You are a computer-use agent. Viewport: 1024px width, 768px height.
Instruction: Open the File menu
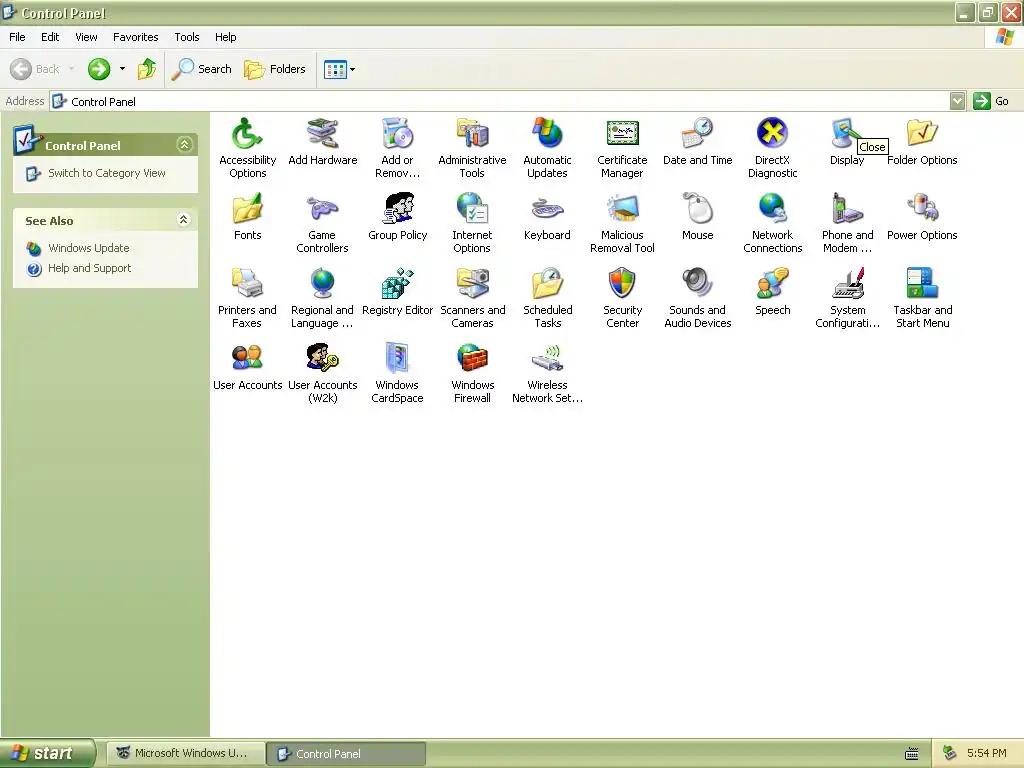coord(17,37)
